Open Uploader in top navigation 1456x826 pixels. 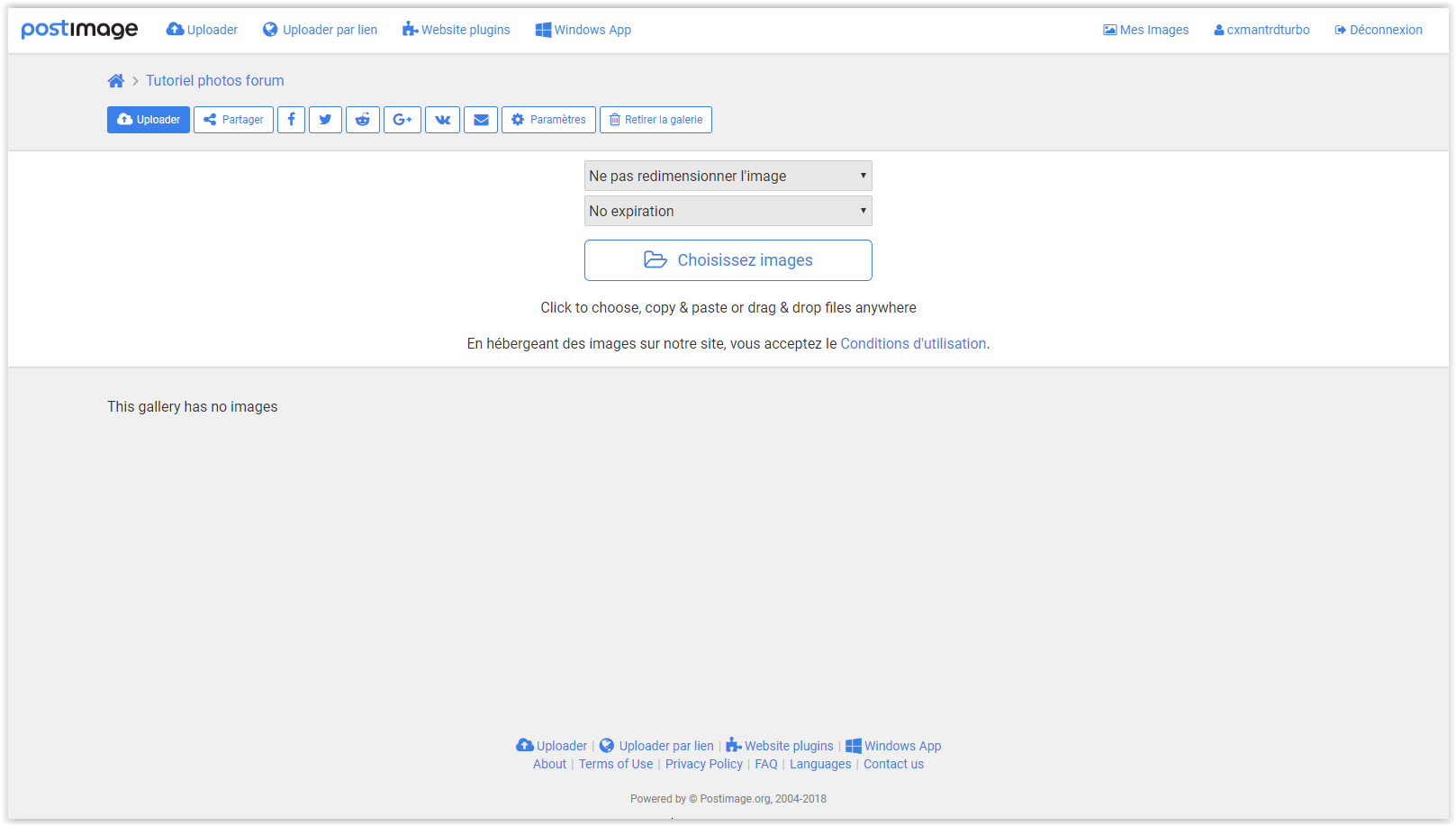202,30
